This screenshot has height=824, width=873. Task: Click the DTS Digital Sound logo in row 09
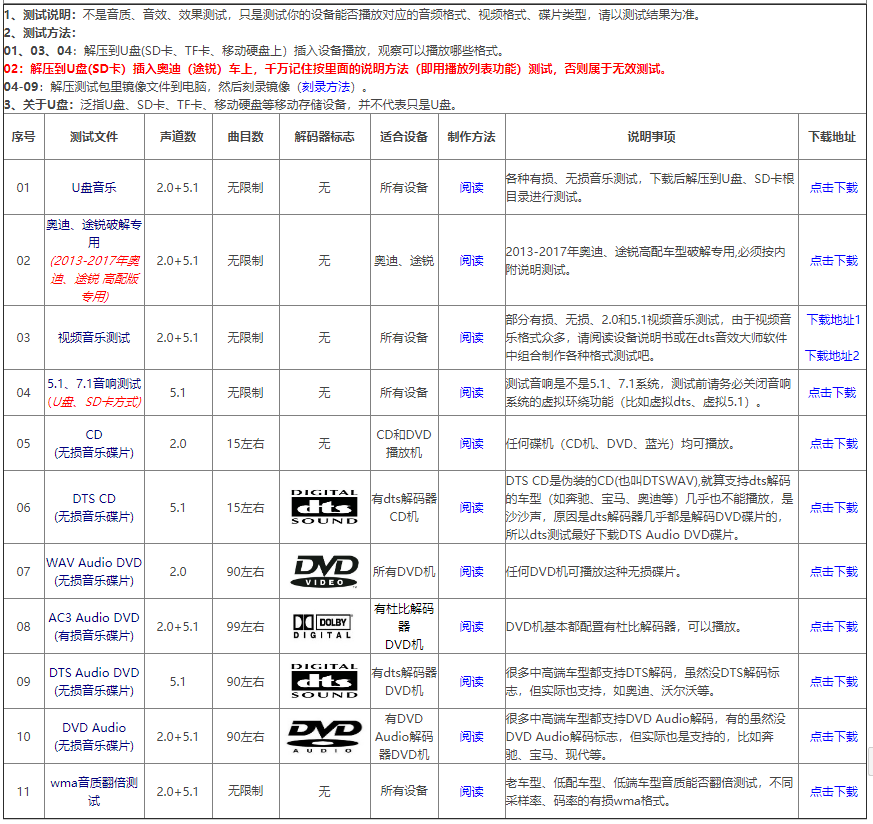(325, 681)
